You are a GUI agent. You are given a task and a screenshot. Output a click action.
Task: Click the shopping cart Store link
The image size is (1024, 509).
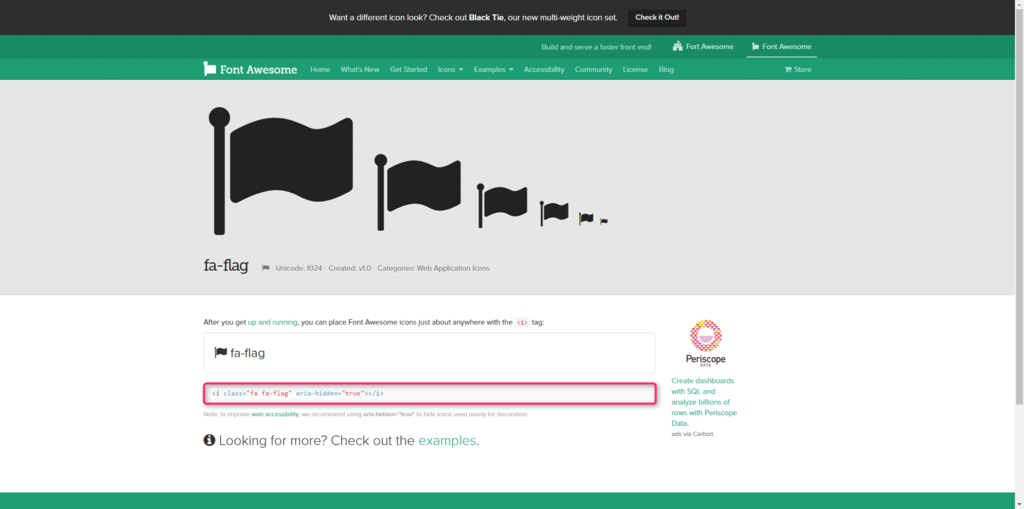pos(797,69)
